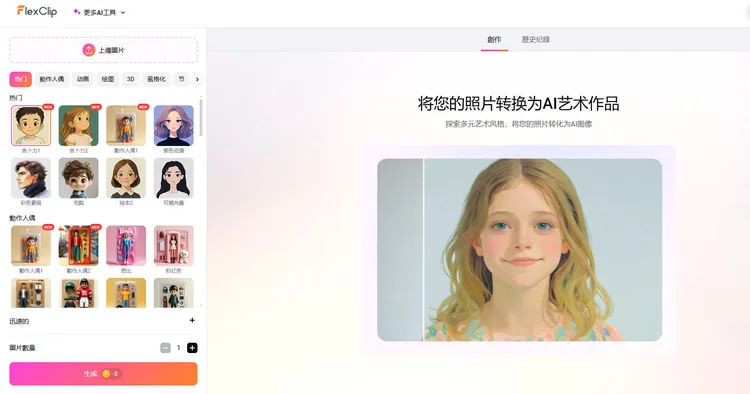
Task: Choose the 動作人偶1 style under 热门
Action: coord(126,126)
